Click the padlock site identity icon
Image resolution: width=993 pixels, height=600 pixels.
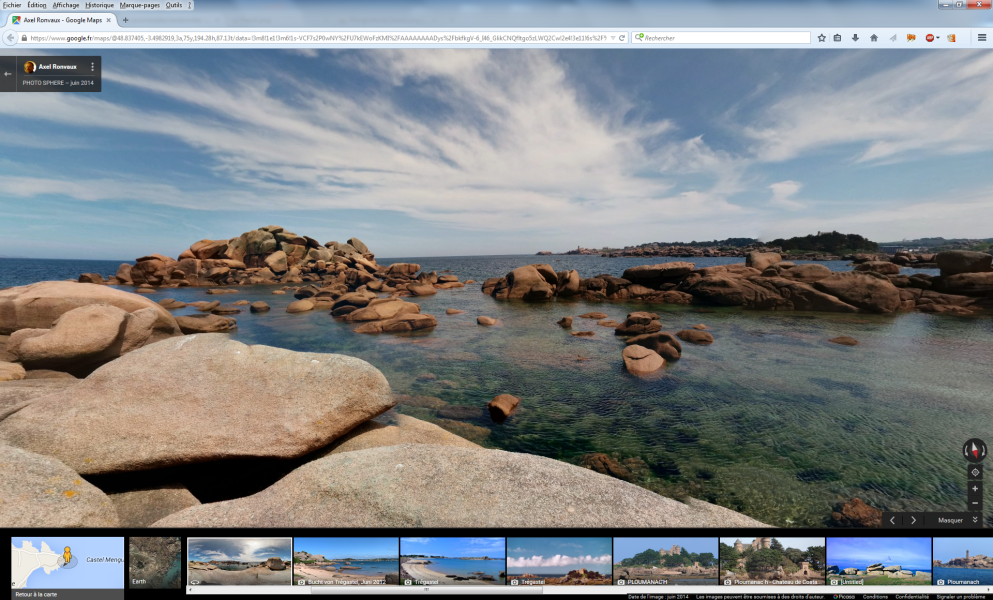click(x=24, y=38)
